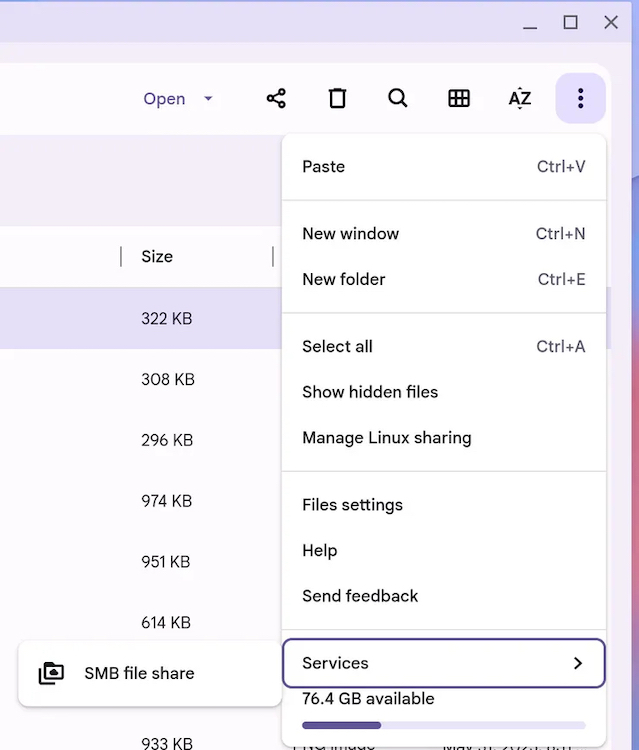This screenshot has height=750, width=639.
Task: Choose Paste from the menu
Action: (324, 167)
